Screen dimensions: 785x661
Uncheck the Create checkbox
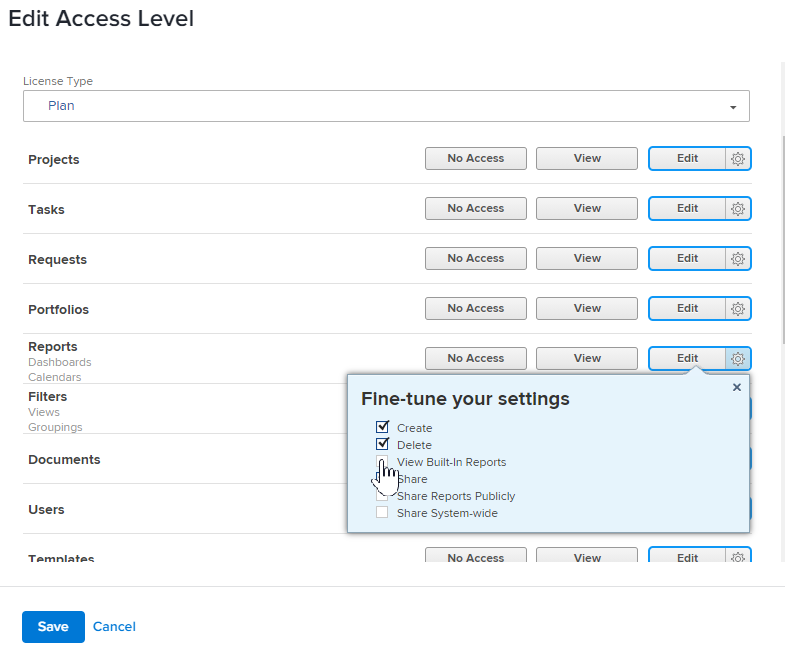pyautogui.click(x=382, y=428)
